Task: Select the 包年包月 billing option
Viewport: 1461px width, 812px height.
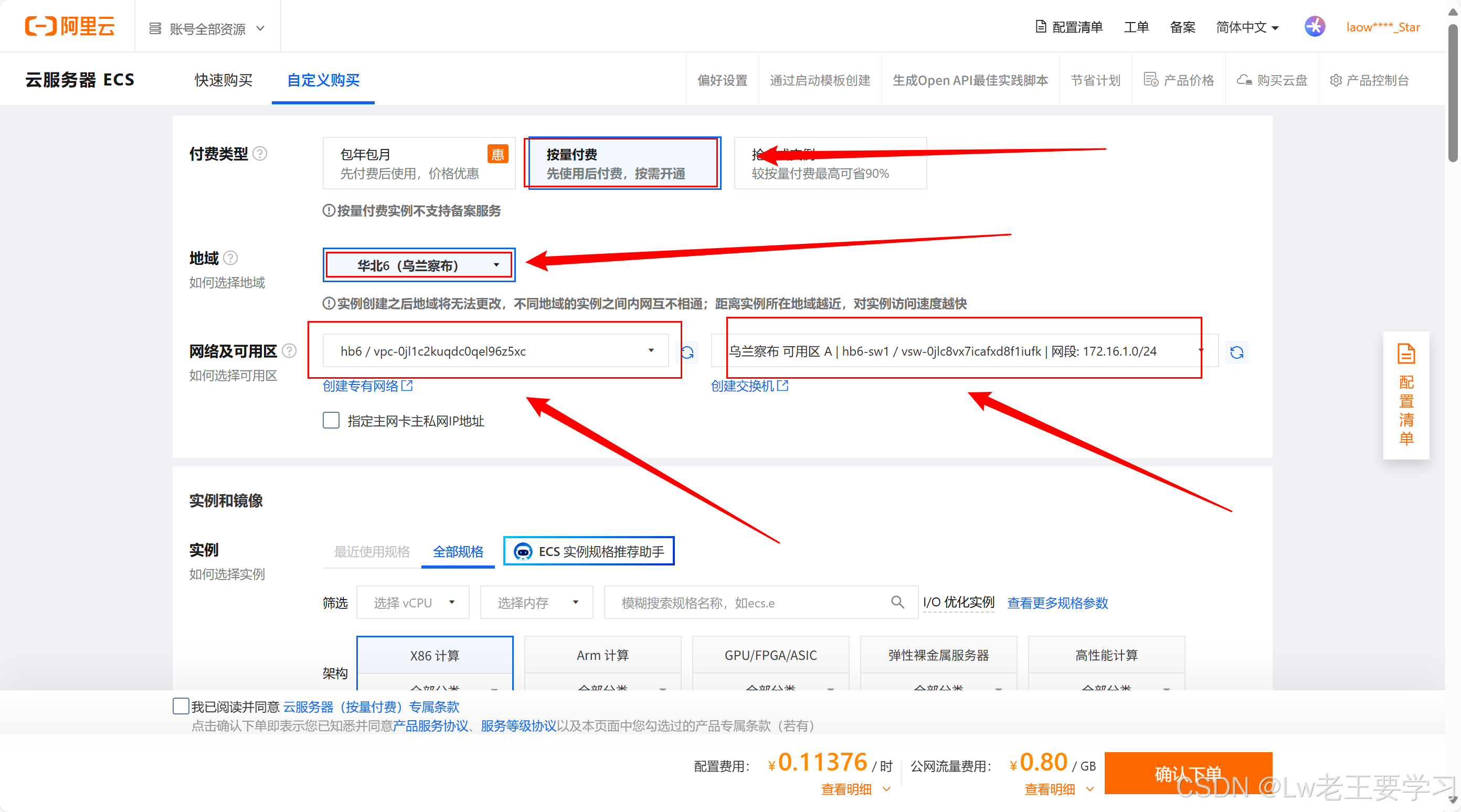Action: 419,163
